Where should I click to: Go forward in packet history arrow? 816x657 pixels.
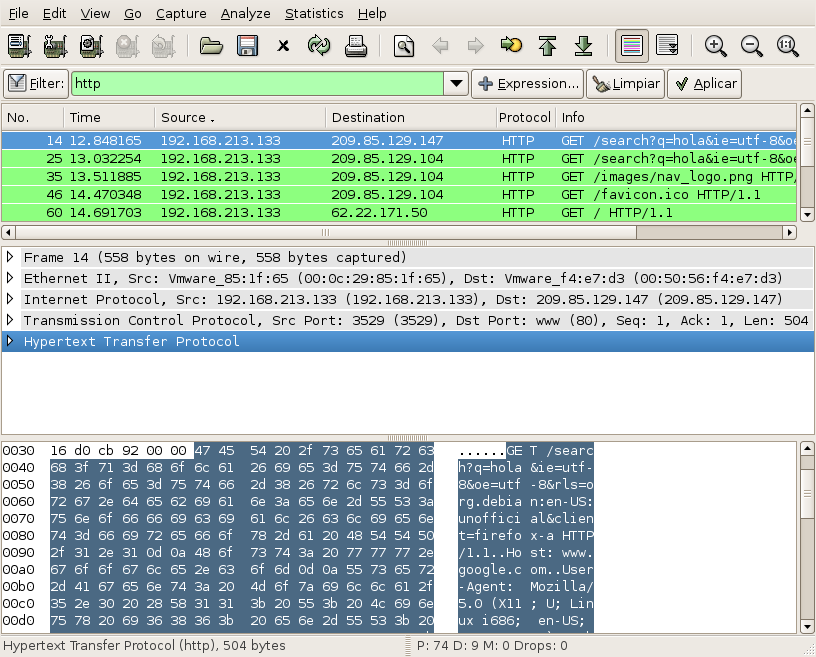point(476,46)
